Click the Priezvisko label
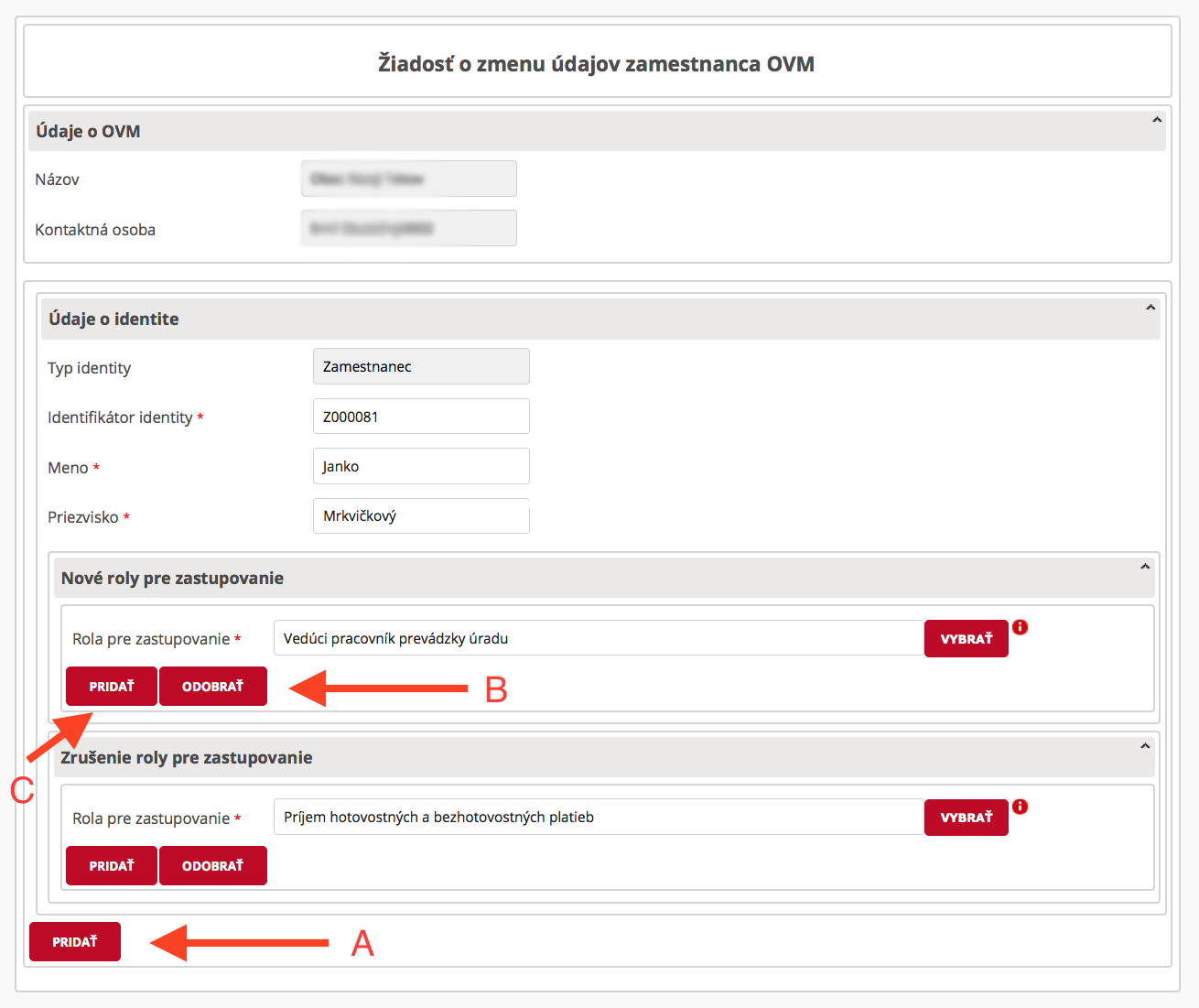 coord(83,517)
